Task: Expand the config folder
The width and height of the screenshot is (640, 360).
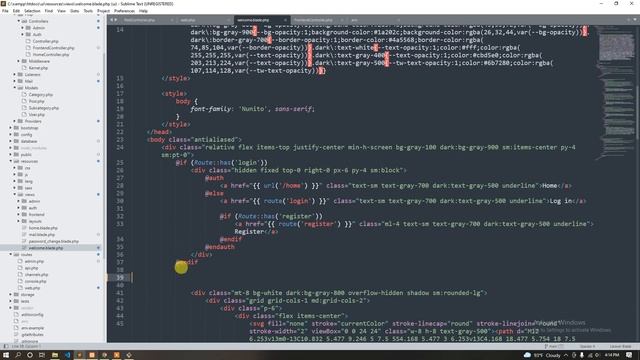Action: (x=11, y=134)
